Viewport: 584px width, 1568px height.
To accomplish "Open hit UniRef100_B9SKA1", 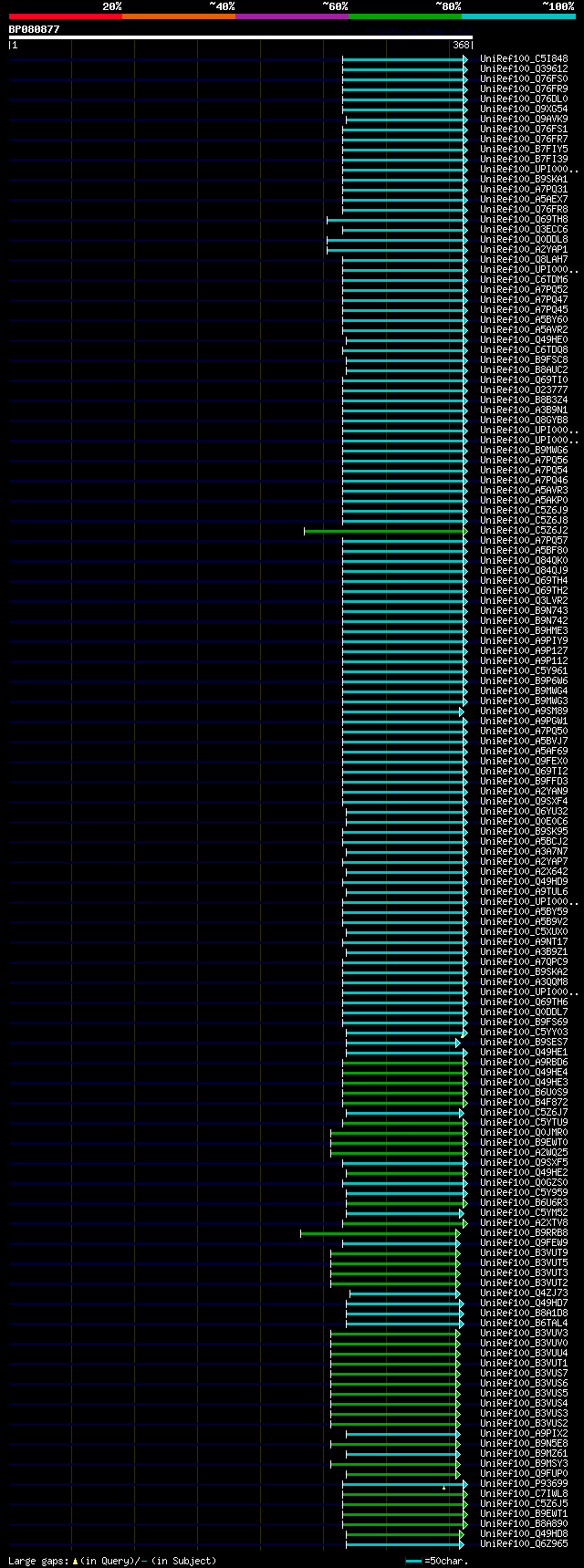I will point(524,180).
